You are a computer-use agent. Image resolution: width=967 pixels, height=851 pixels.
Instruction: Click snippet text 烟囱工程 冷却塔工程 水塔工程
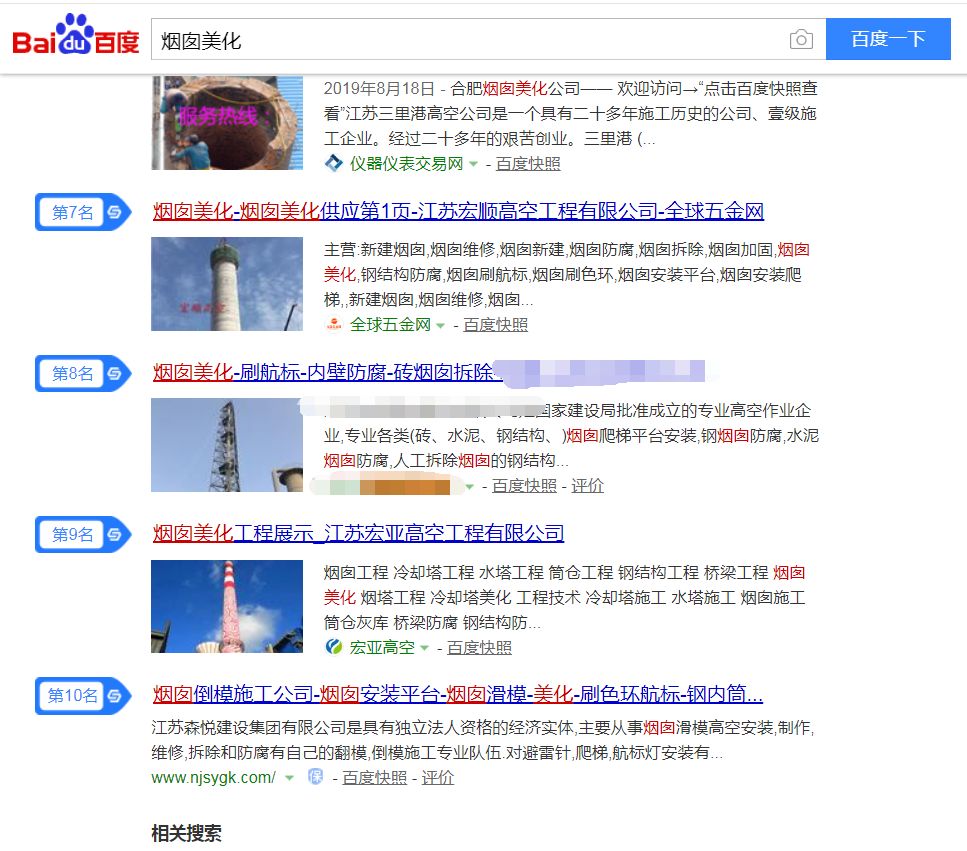coord(433,572)
